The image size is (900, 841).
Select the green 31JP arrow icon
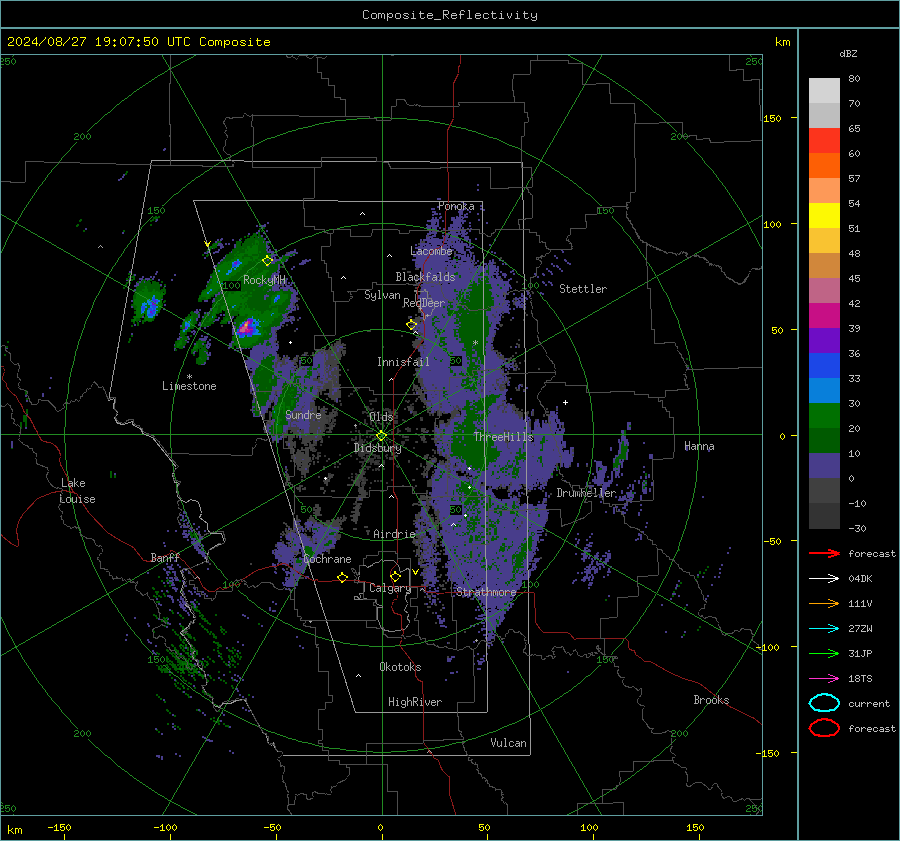(824, 653)
